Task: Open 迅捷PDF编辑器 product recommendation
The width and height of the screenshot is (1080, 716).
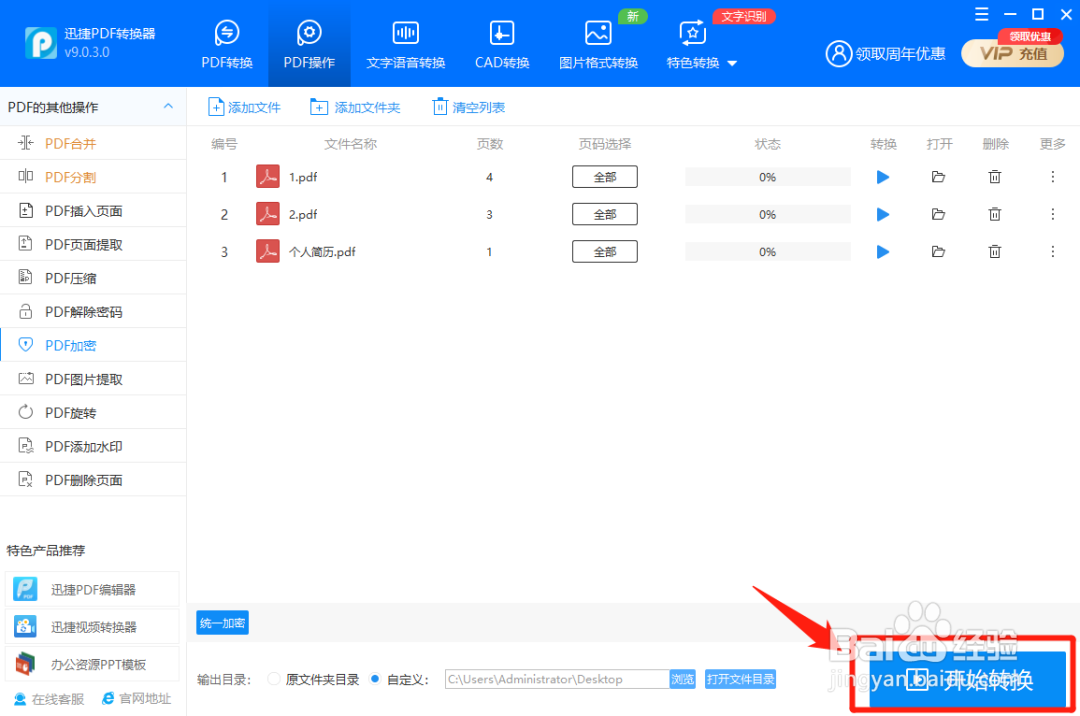Action: [92, 589]
